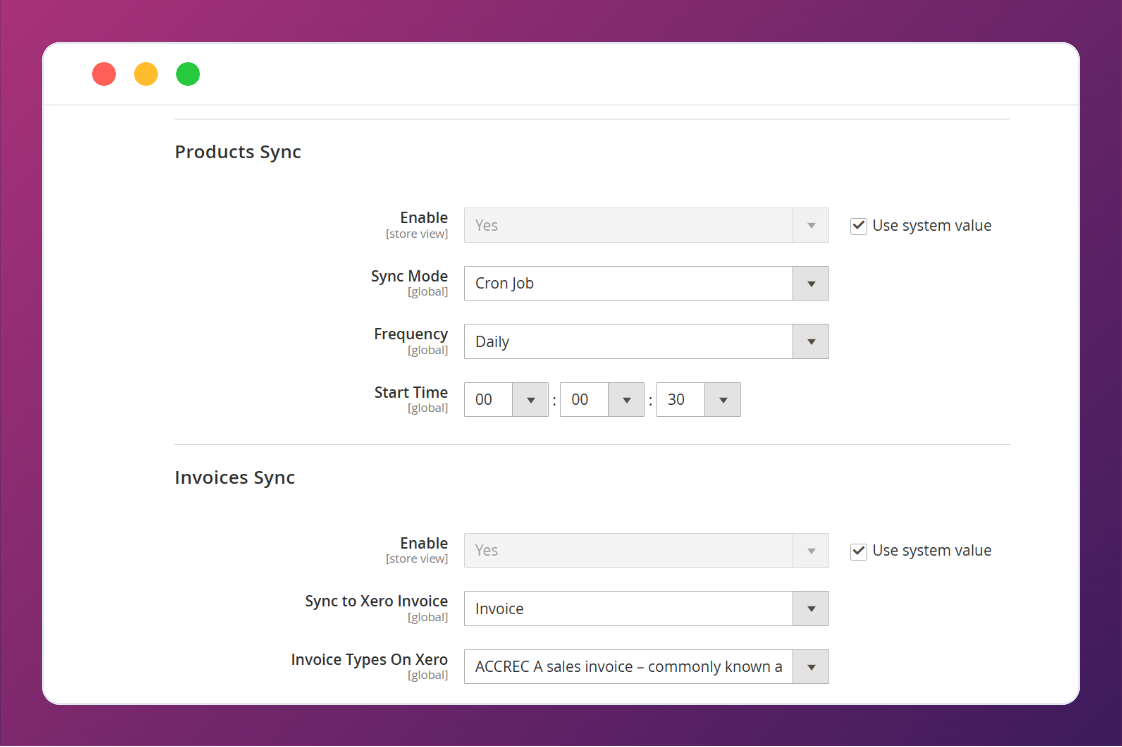Click the Sync Mode field label

(409, 276)
